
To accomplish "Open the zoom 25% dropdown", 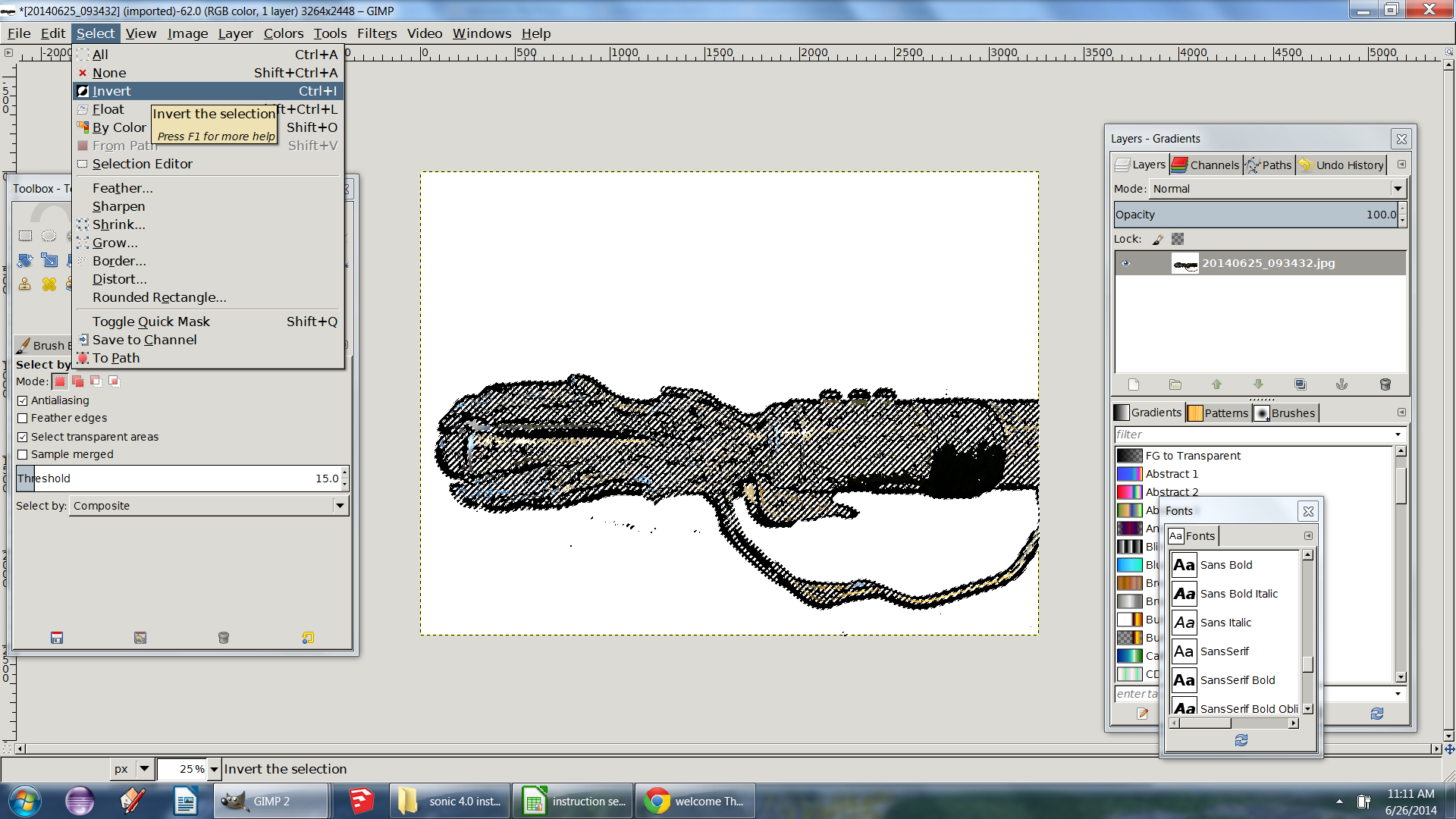I will (x=214, y=769).
